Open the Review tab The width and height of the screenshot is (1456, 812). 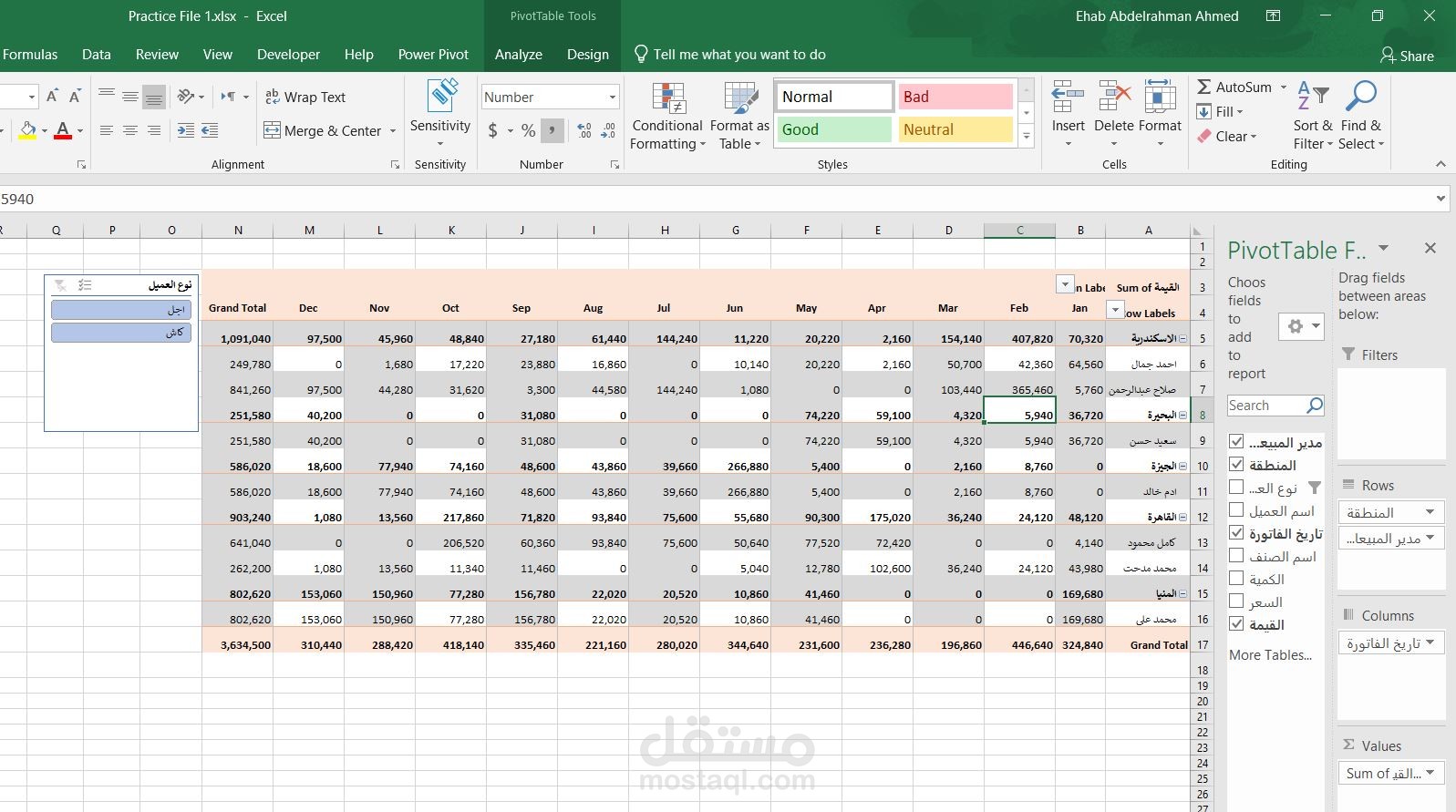point(157,55)
